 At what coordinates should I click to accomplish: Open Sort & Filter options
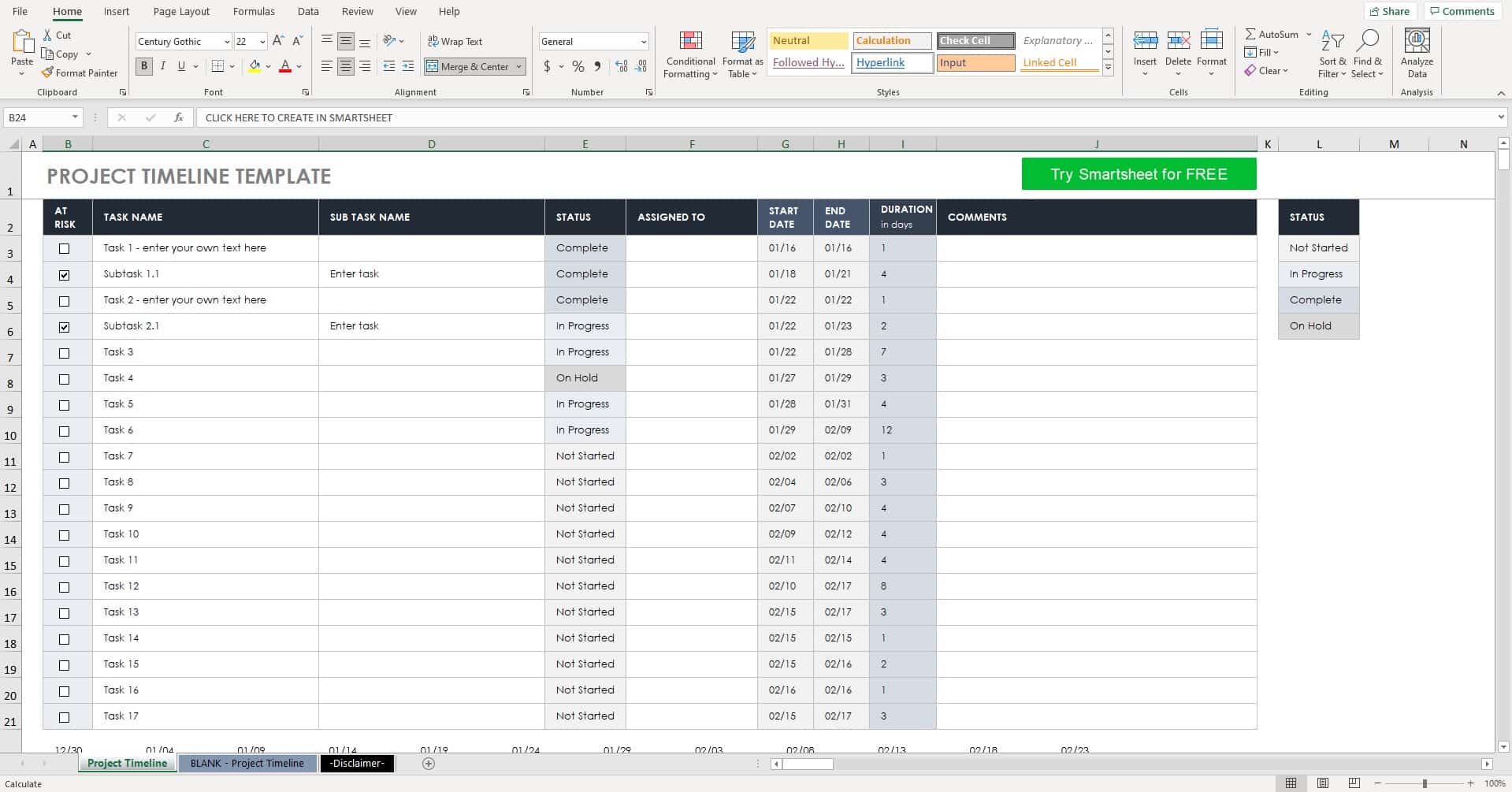tap(1332, 54)
